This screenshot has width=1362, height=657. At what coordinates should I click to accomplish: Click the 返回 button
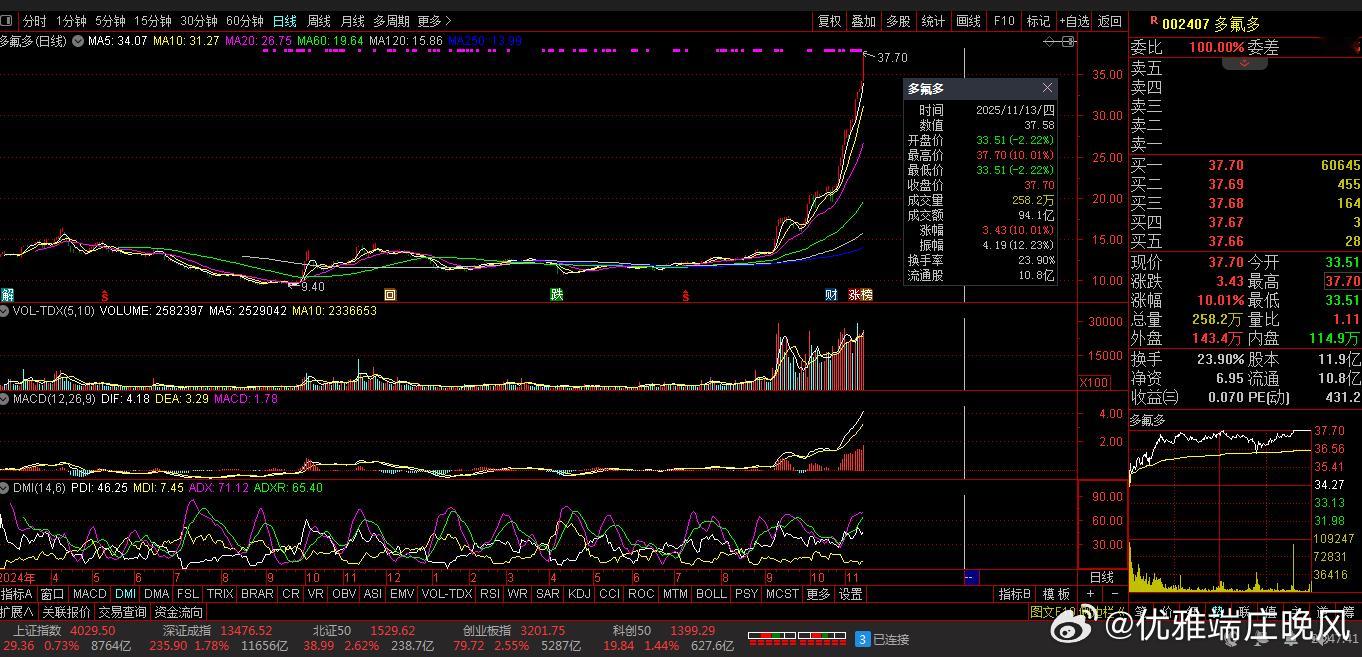(1110, 21)
